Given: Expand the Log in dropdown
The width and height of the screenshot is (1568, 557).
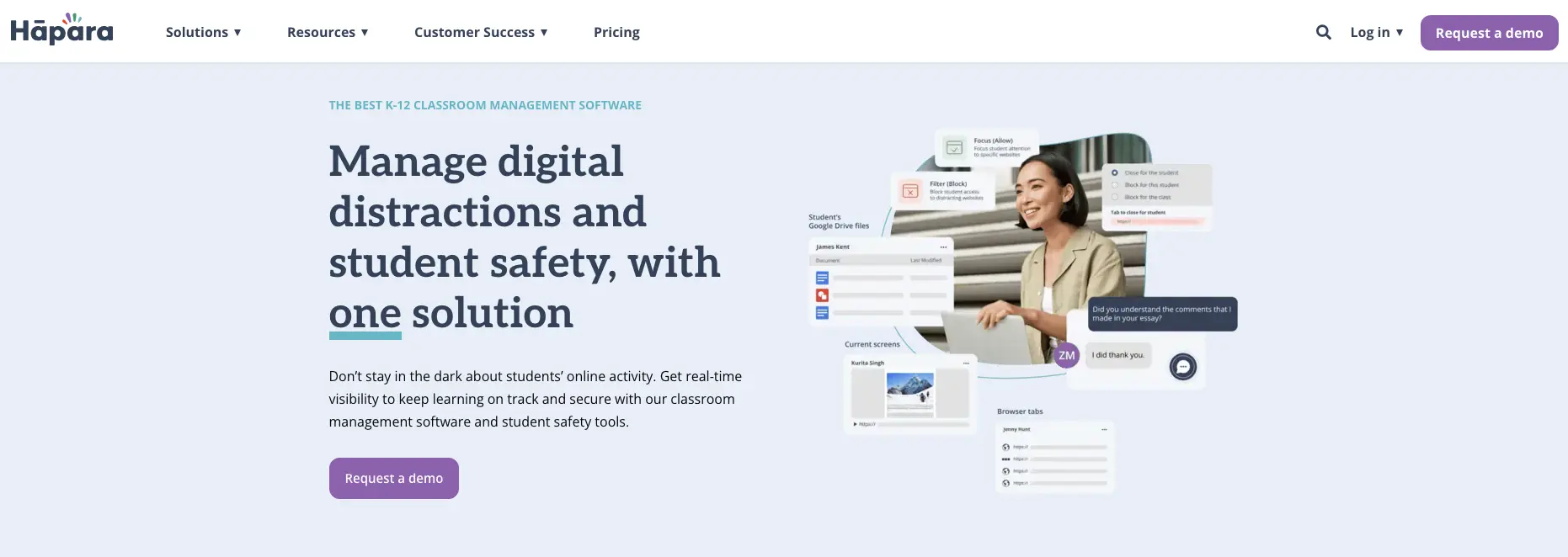Looking at the screenshot, I should tap(1376, 32).
